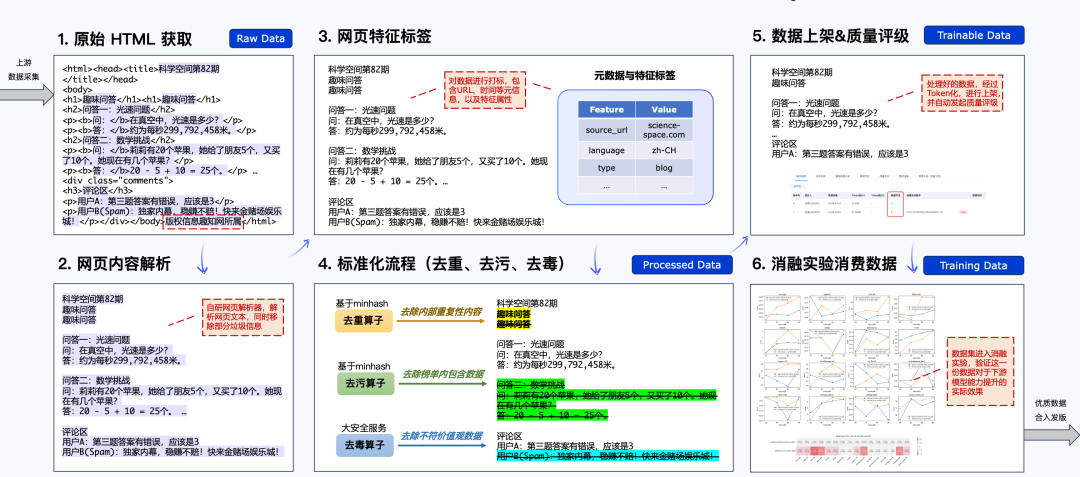Click the Training Data badge
The width and height of the screenshot is (1080, 477).
pos(973,265)
